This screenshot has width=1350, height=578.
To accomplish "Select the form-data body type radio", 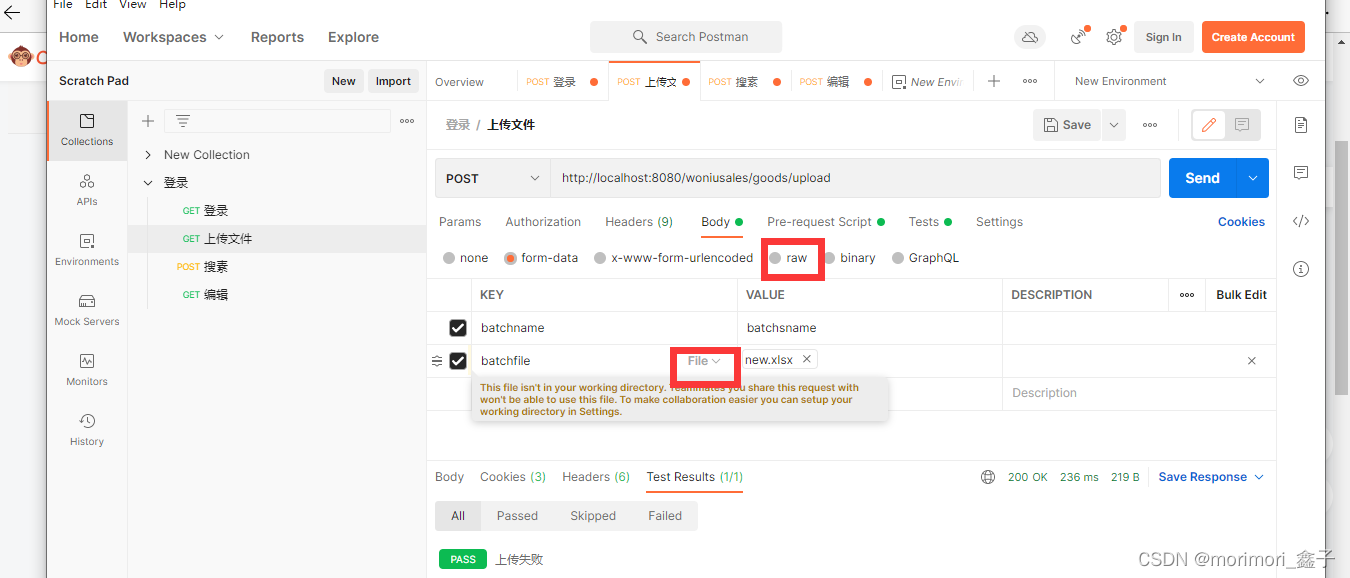I will pyautogui.click(x=510, y=258).
